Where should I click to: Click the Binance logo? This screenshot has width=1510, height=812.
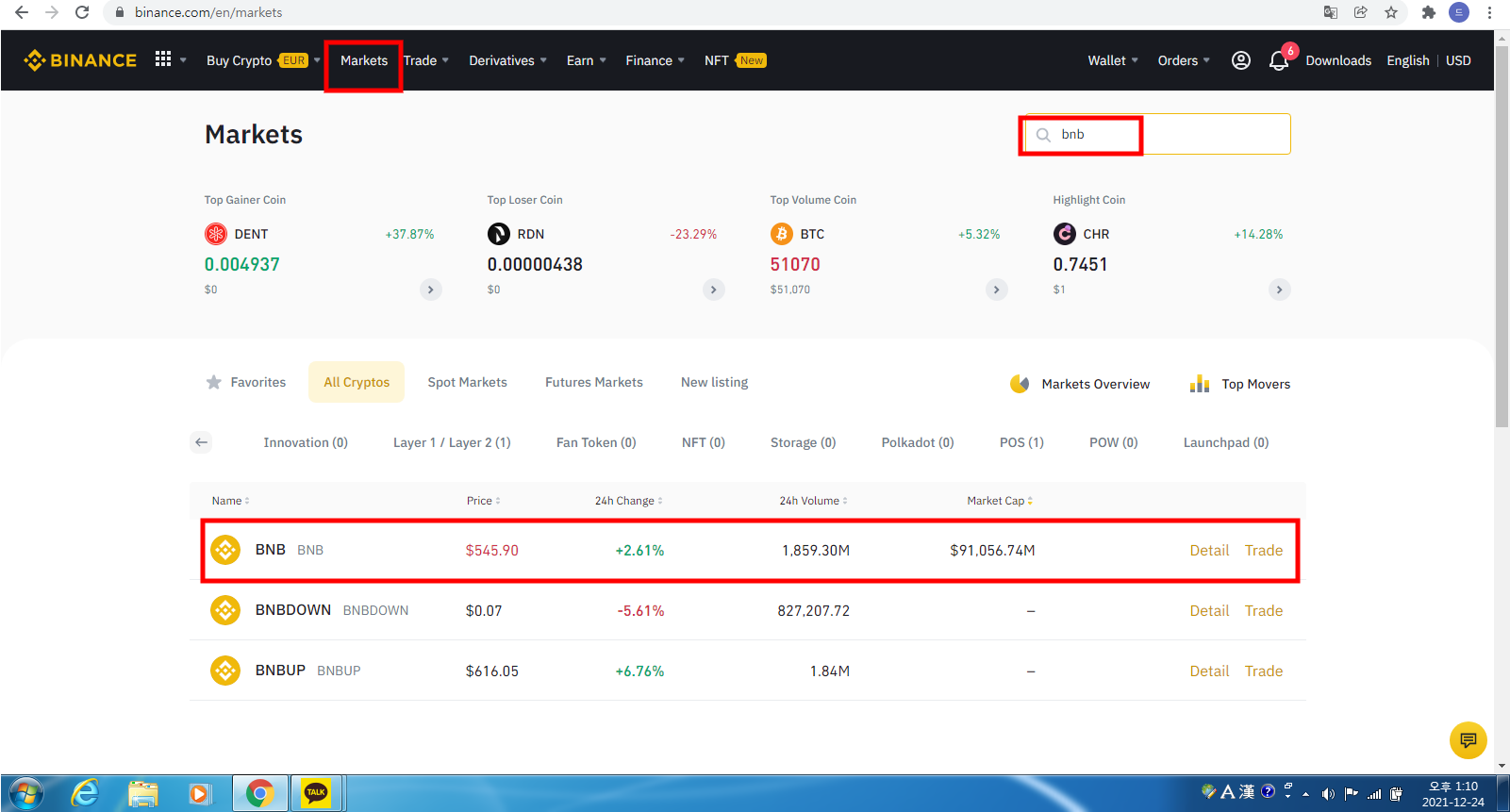click(80, 60)
